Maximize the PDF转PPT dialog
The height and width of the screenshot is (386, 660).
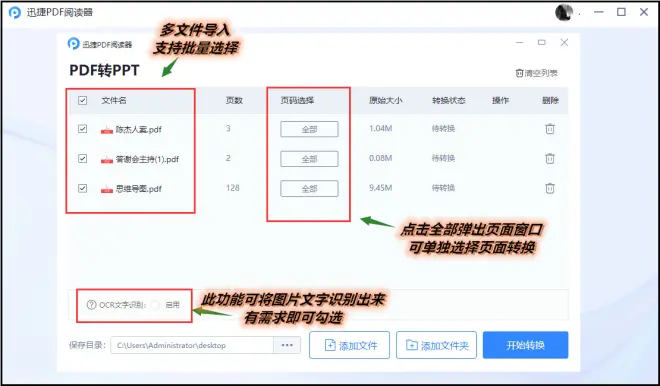click(x=542, y=43)
